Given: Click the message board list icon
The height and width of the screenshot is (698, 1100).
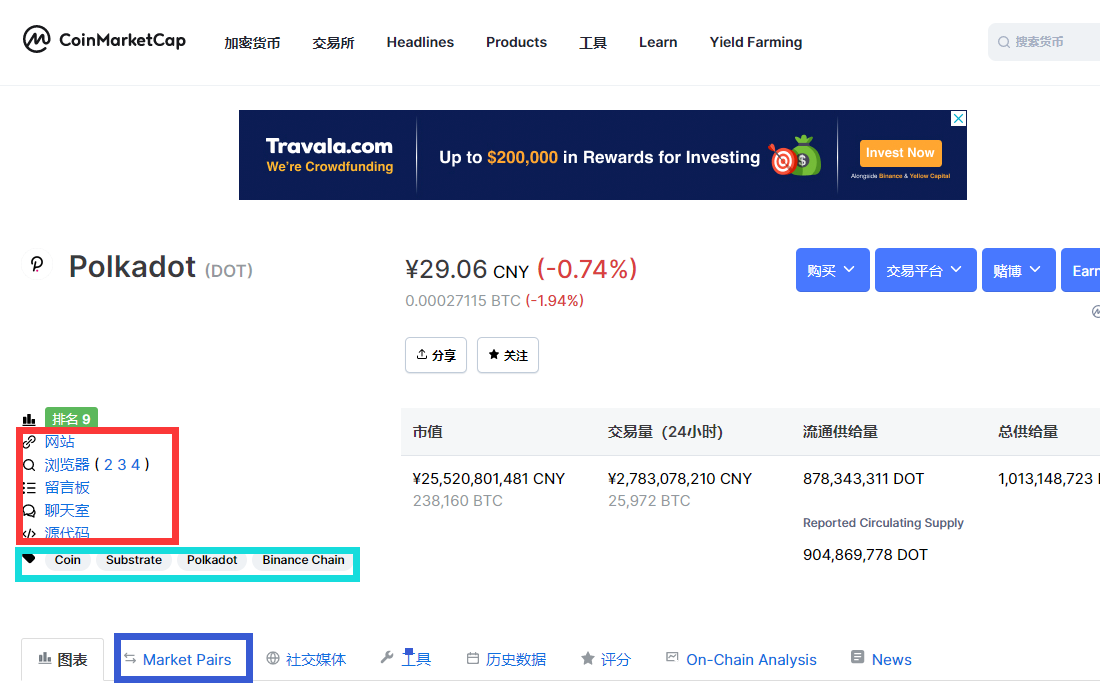Looking at the screenshot, I should [x=29, y=488].
